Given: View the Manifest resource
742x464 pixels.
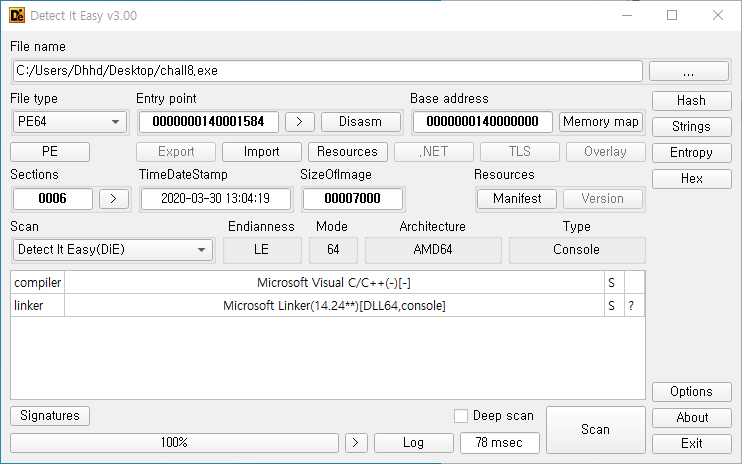Looking at the screenshot, I should click(517, 199).
